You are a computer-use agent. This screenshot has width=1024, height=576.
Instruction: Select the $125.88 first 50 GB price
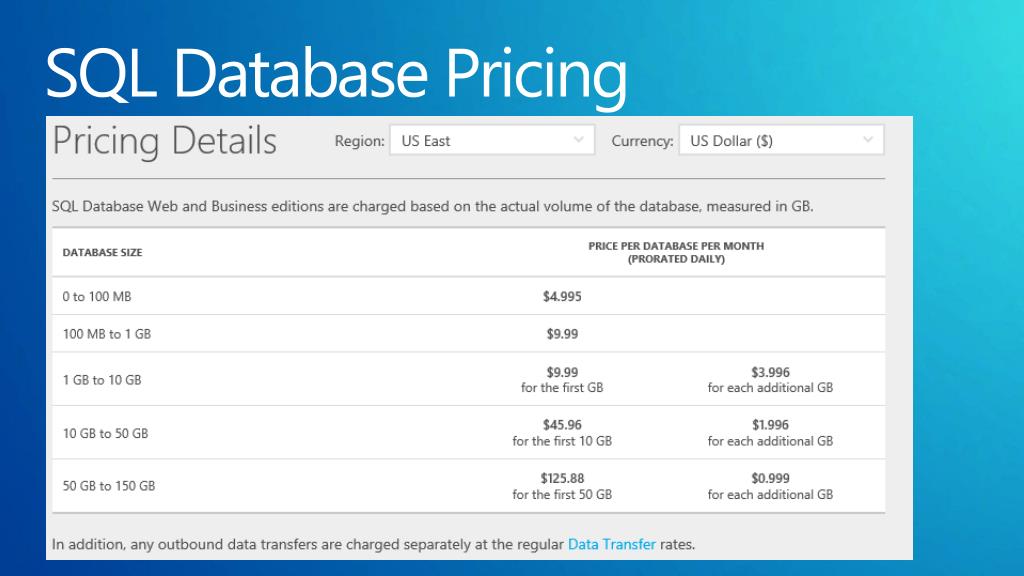pyautogui.click(x=562, y=478)
